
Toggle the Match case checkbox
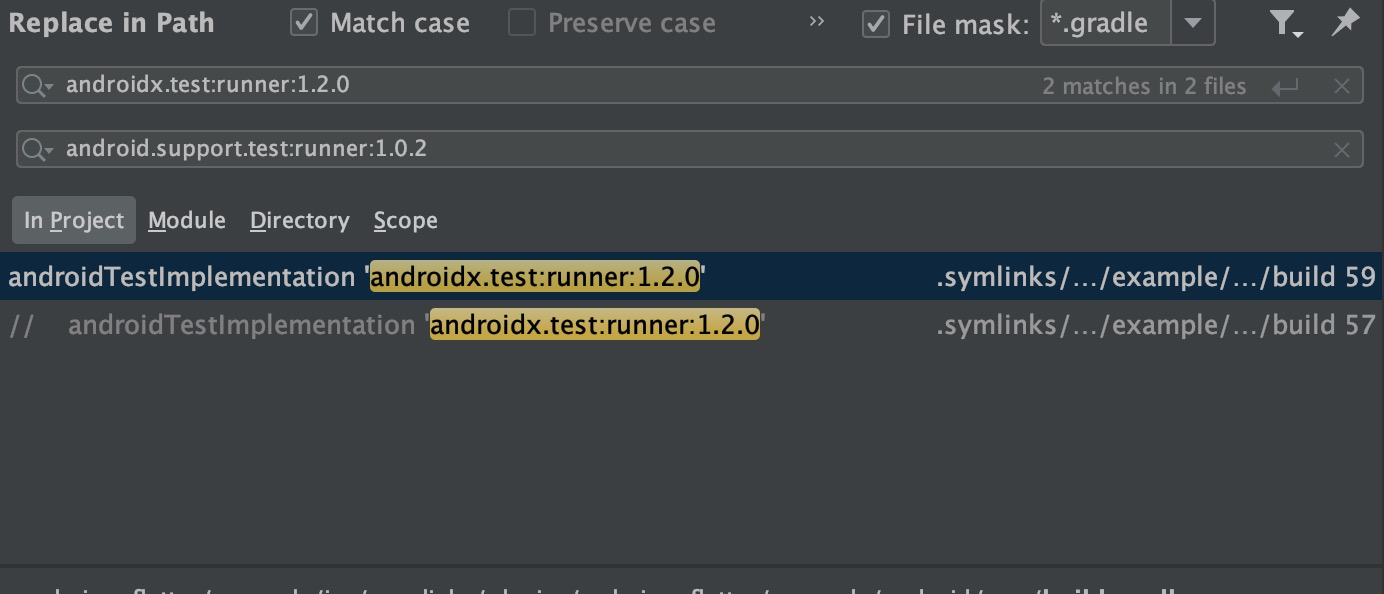point(304,23)
